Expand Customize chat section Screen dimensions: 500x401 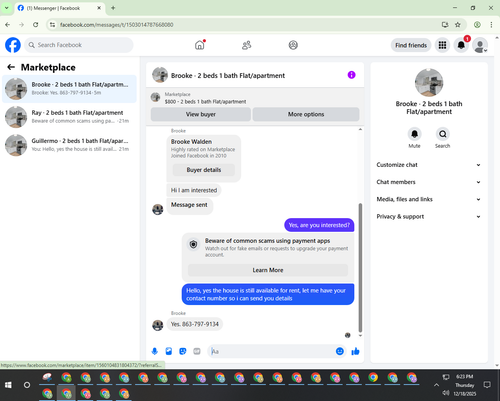click(429, 165)
